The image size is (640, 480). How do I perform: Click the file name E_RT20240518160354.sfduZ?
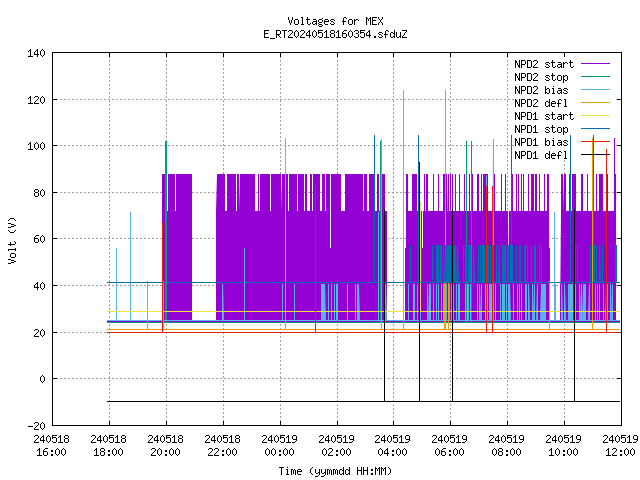pyautogui.click(x=335, y=34)
